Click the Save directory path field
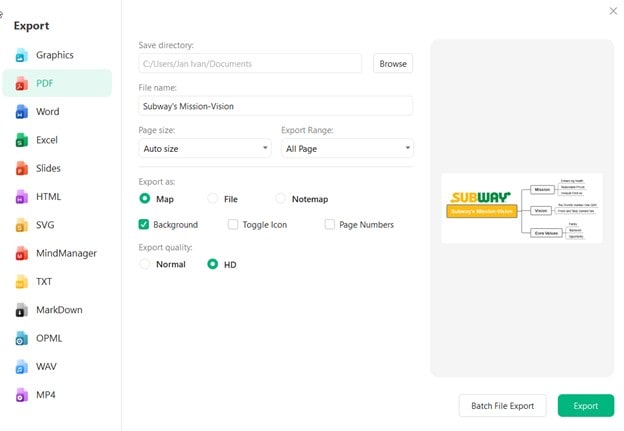Image resolution: width=624 pixels, height=431 pixels. 250,64
